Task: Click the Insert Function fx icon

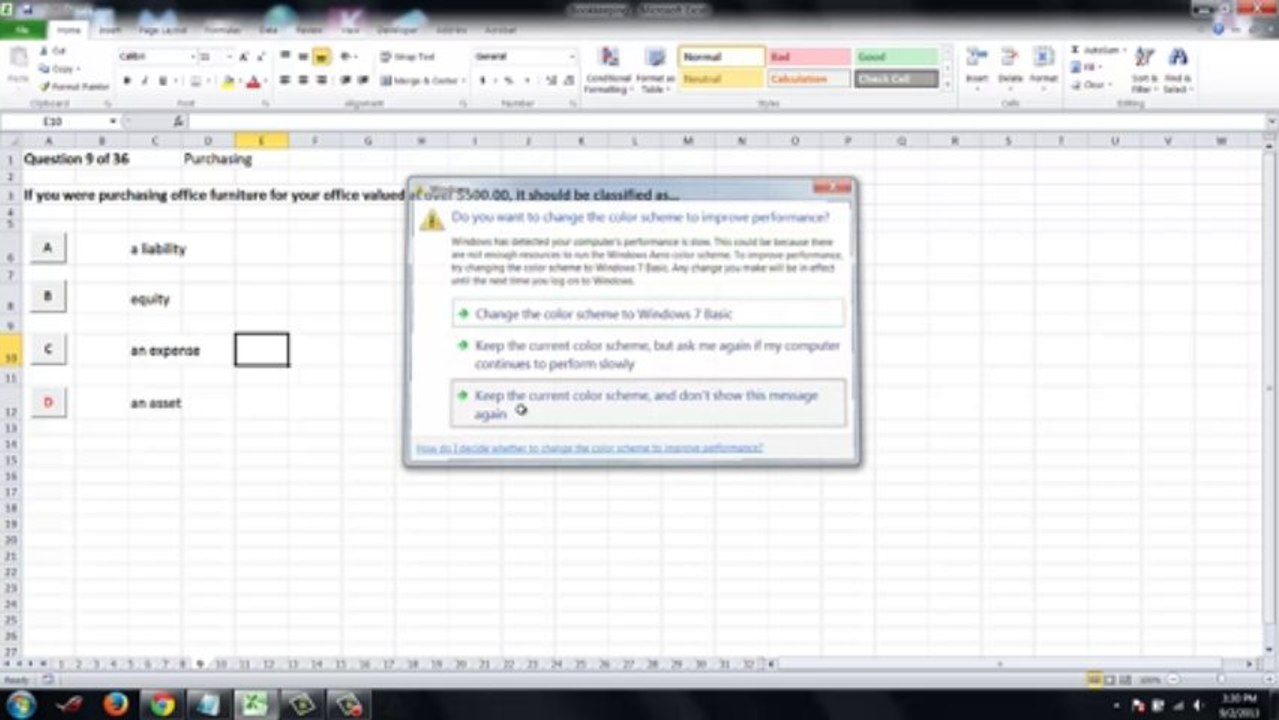Action: coord(178,121)
